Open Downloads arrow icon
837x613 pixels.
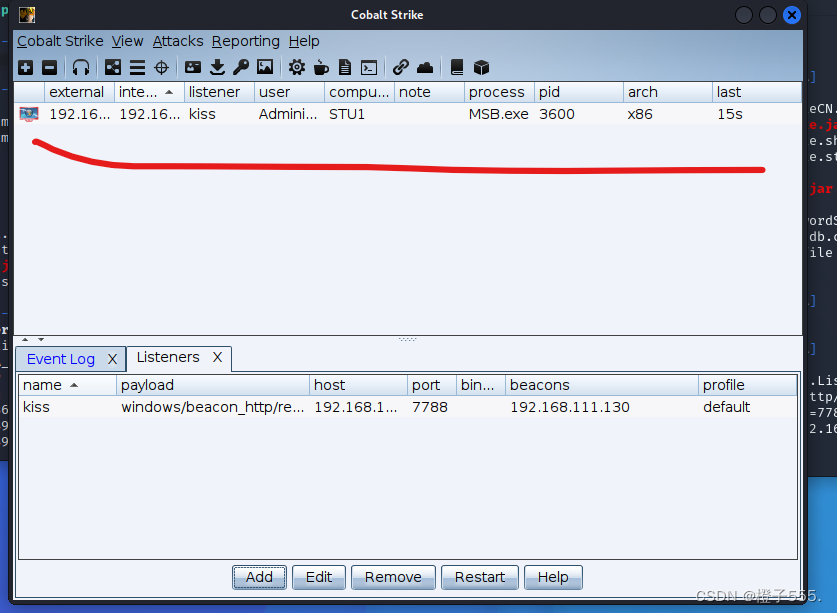coord(217,67)
